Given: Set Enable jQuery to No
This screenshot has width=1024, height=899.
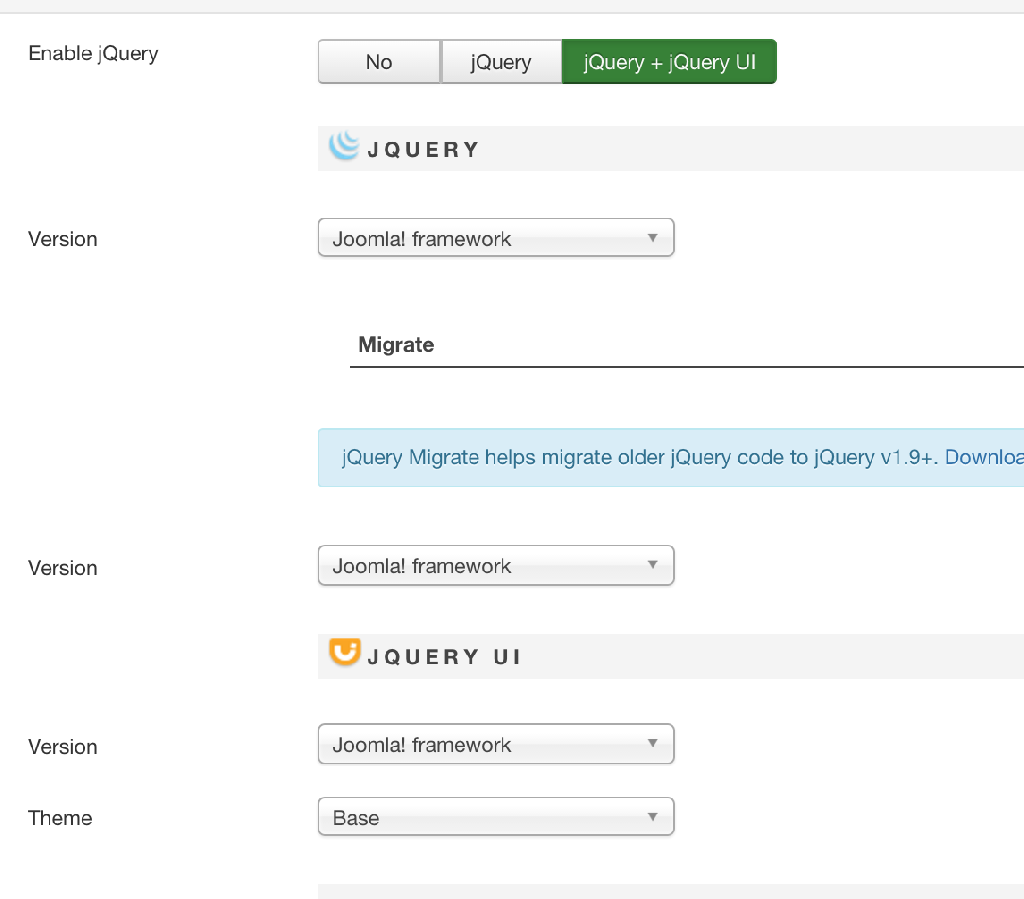Looking at the screenshot, I should point(379,62).
